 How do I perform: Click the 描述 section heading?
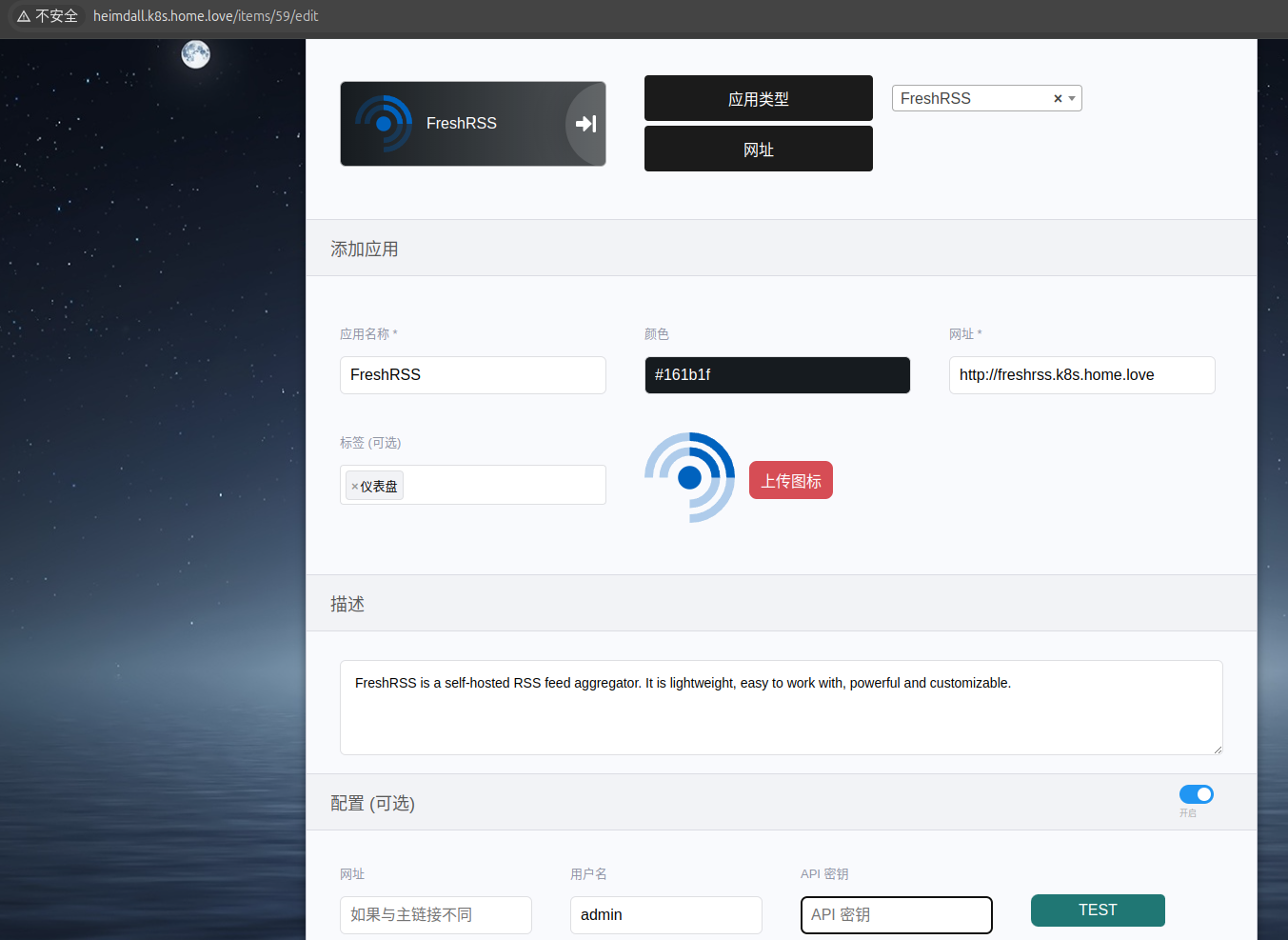[x=347, y=604]
